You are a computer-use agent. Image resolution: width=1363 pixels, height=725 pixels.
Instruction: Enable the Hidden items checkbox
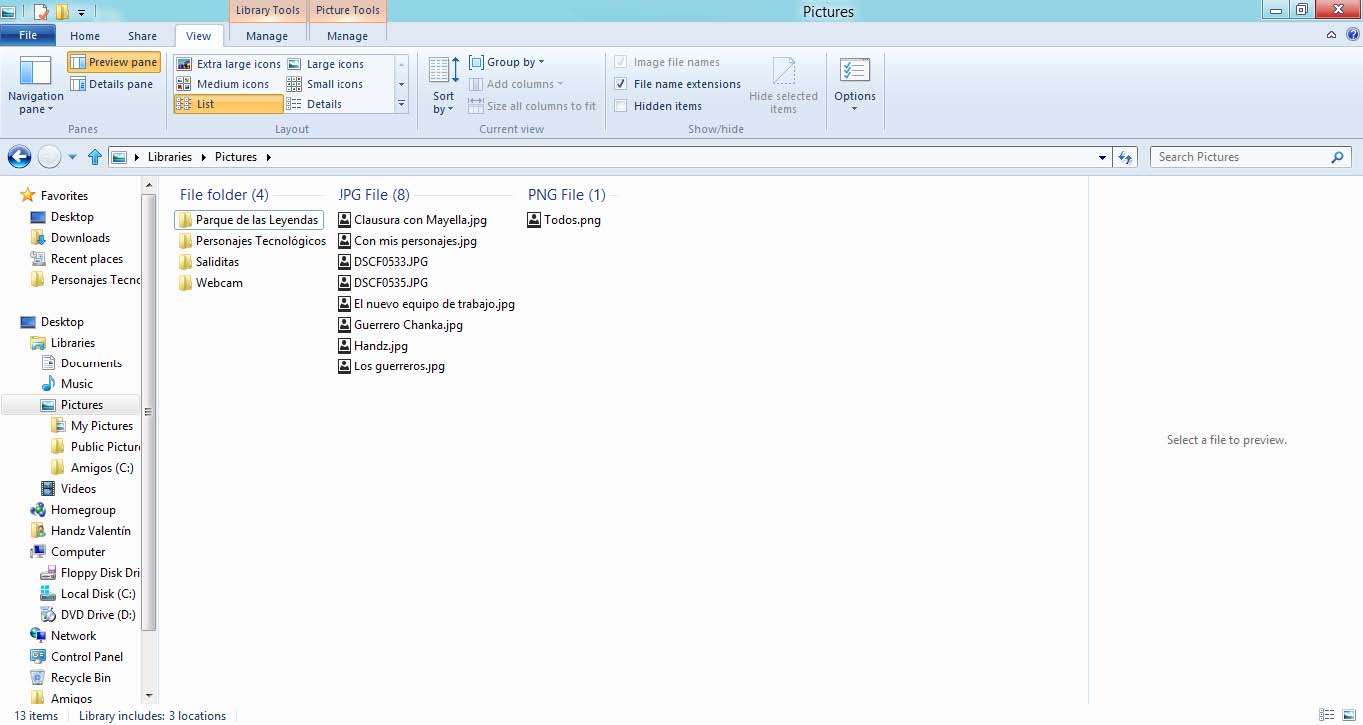click(x=621, y=106)
